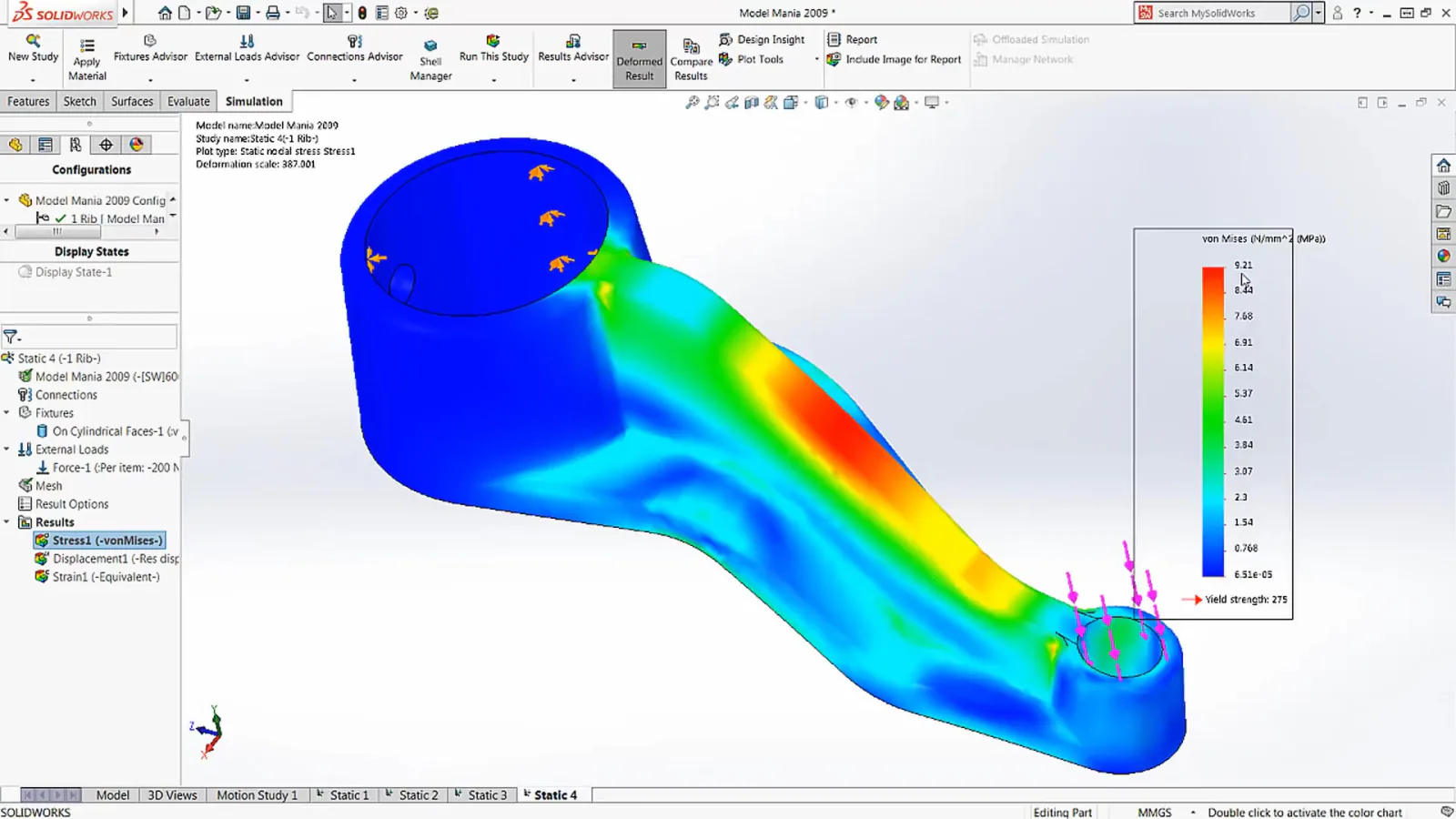Select Displacement1 result plot
The height and width of the screenshot is (819, 1456).
point(106,559)
